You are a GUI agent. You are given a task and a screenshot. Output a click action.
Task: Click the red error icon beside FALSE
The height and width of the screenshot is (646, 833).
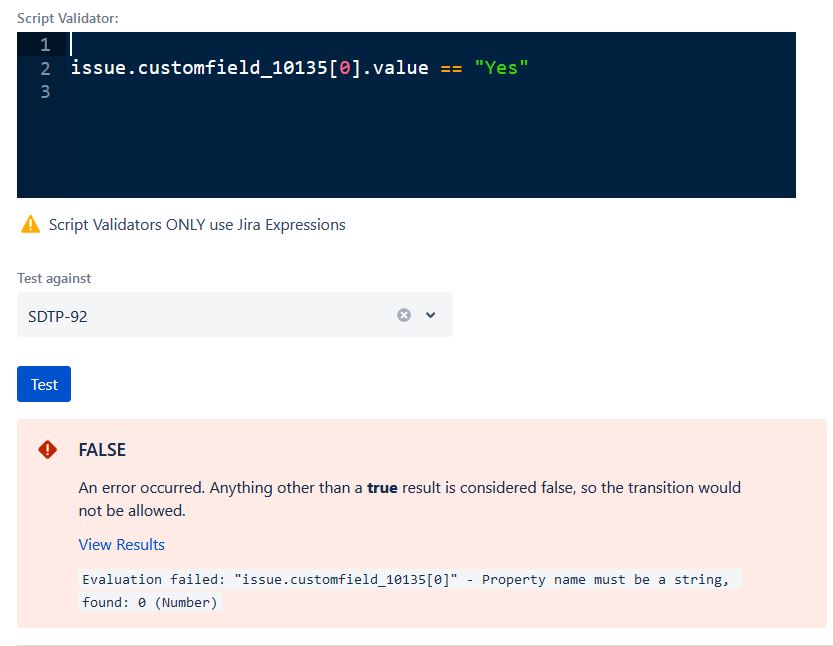[47, 450]
